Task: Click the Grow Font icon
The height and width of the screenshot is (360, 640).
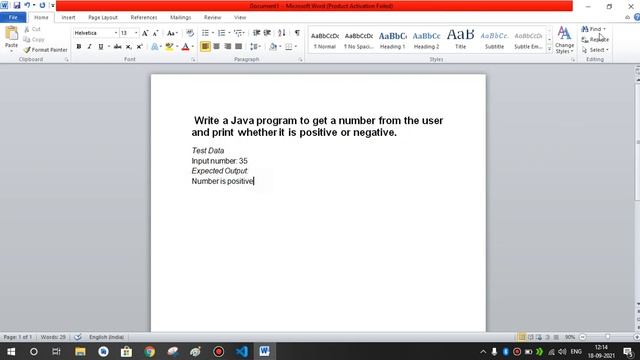Action: coord(145,33)
